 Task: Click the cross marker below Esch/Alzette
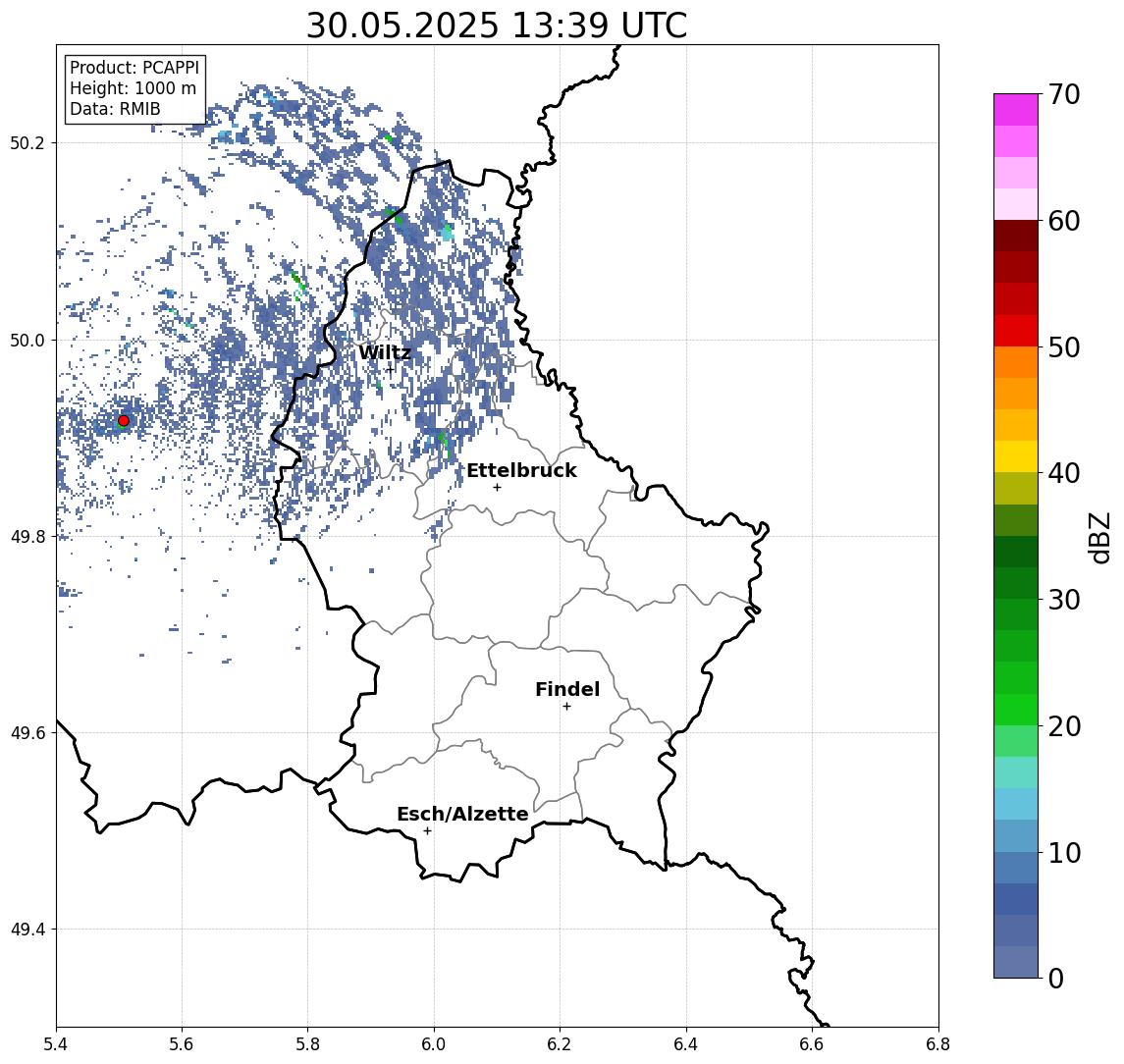click(x=428, y=831)
